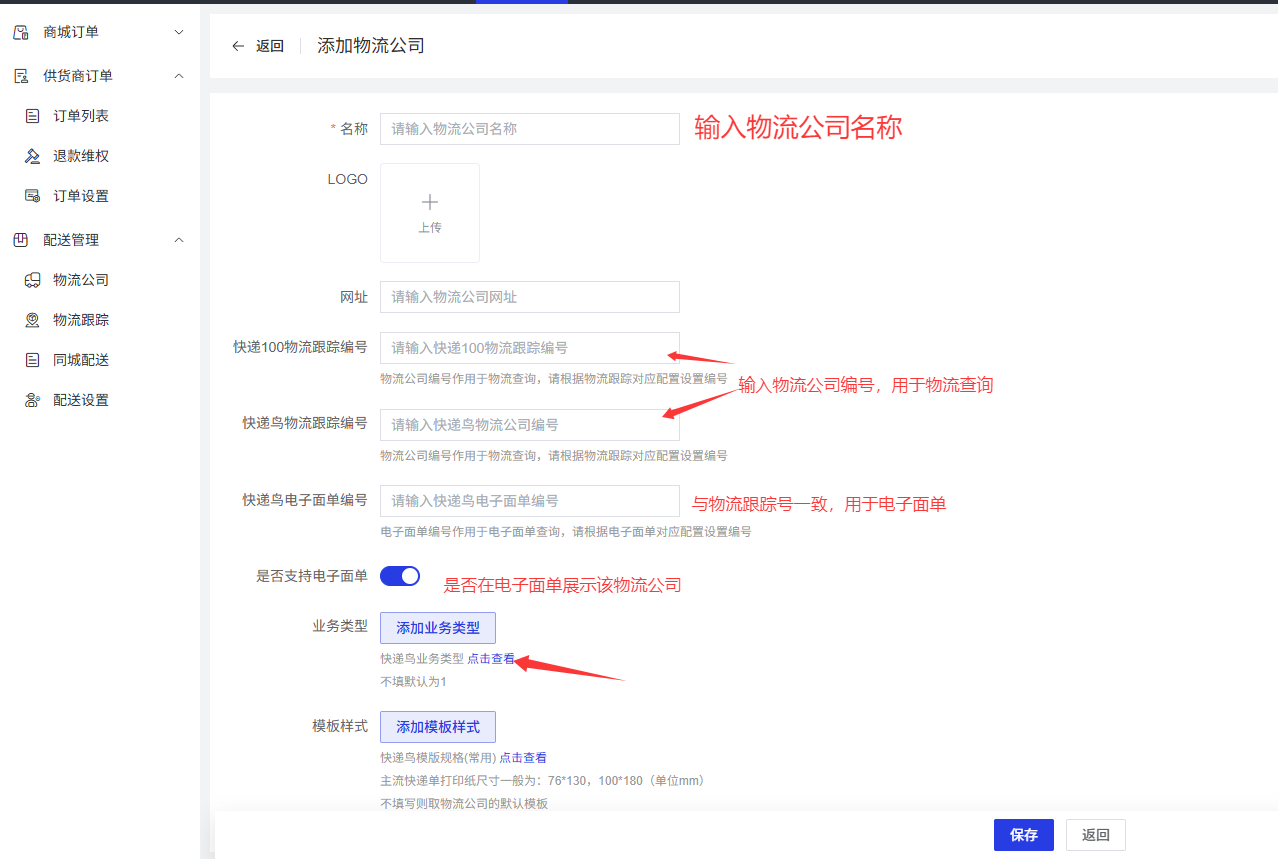Click the blue 保存 button

pyautogui.click(x=1024, y=835)
